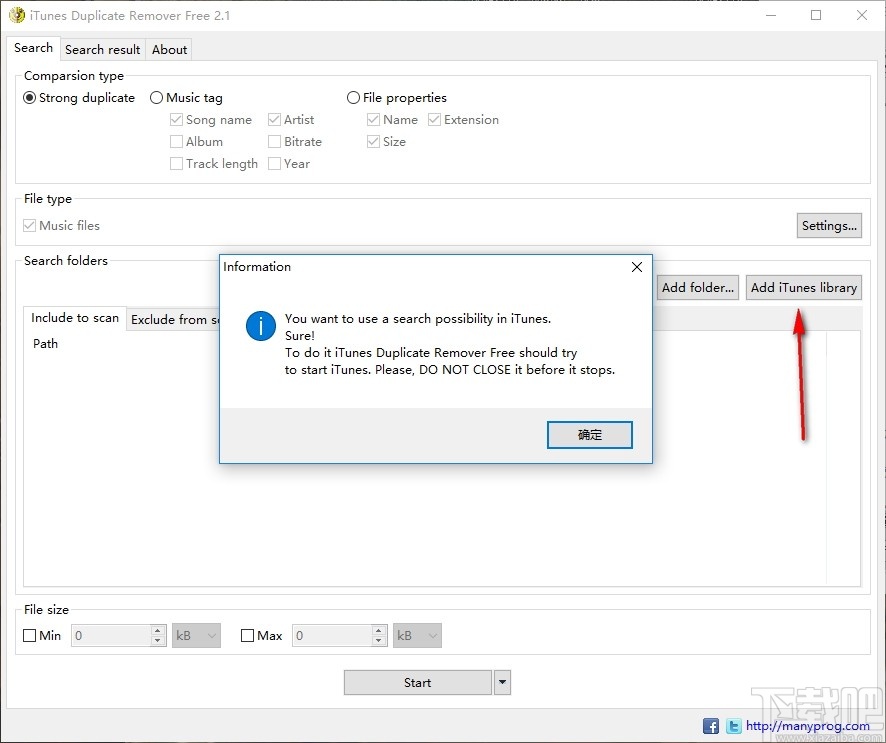Open the Facebook icon at bottom right
The width and height of the screenshot is (886, 743).
coord(711,725)
